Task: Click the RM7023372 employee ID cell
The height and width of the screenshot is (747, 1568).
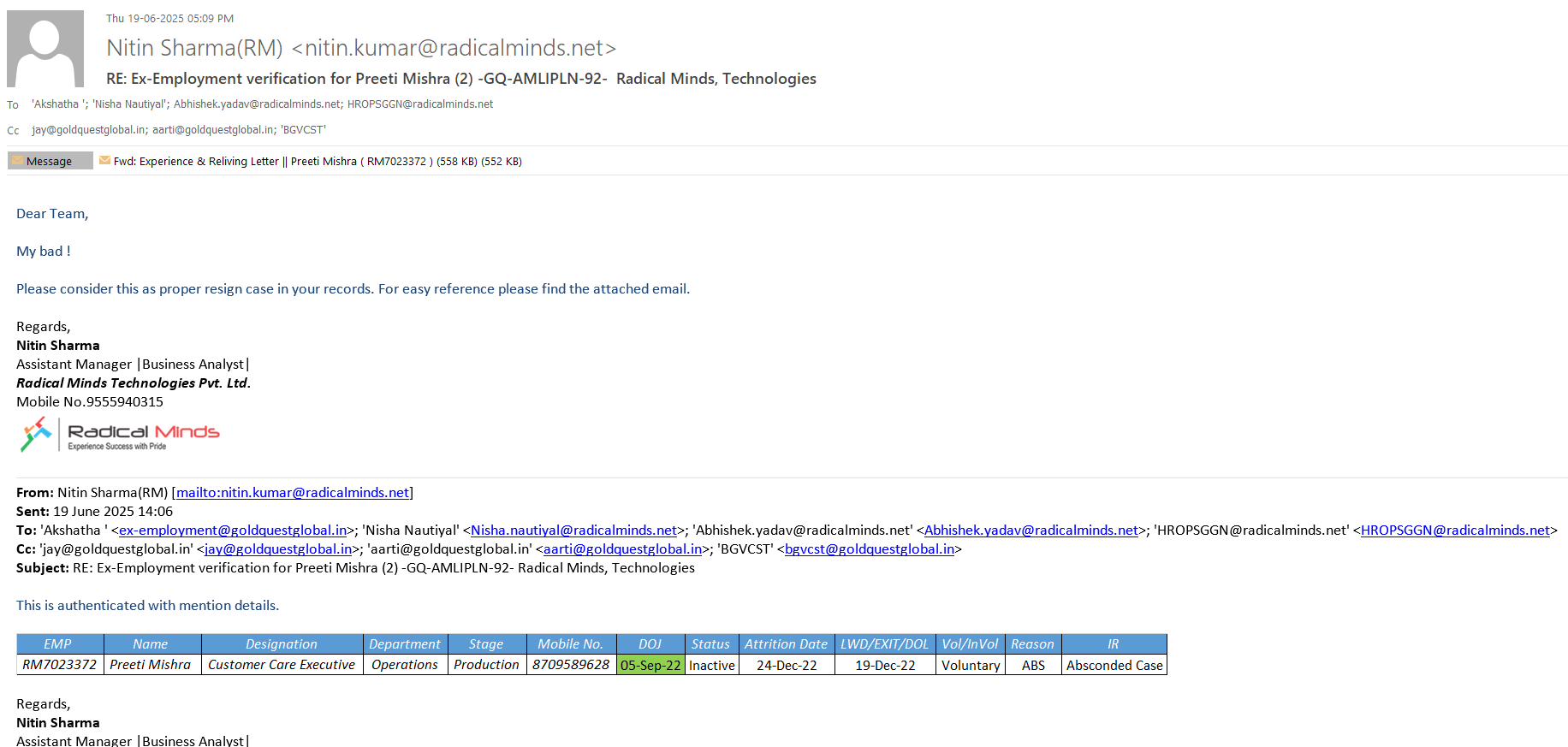Action: [x=60, y=665]
